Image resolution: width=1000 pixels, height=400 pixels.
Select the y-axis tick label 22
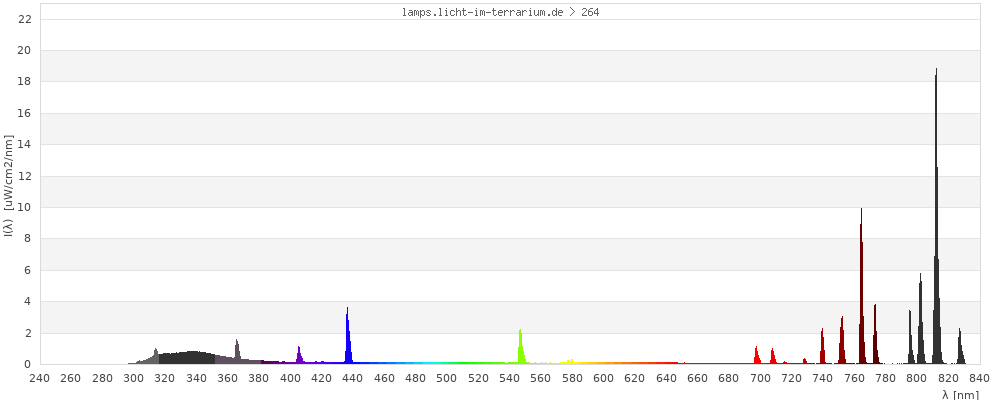click(x=25, y=19)
